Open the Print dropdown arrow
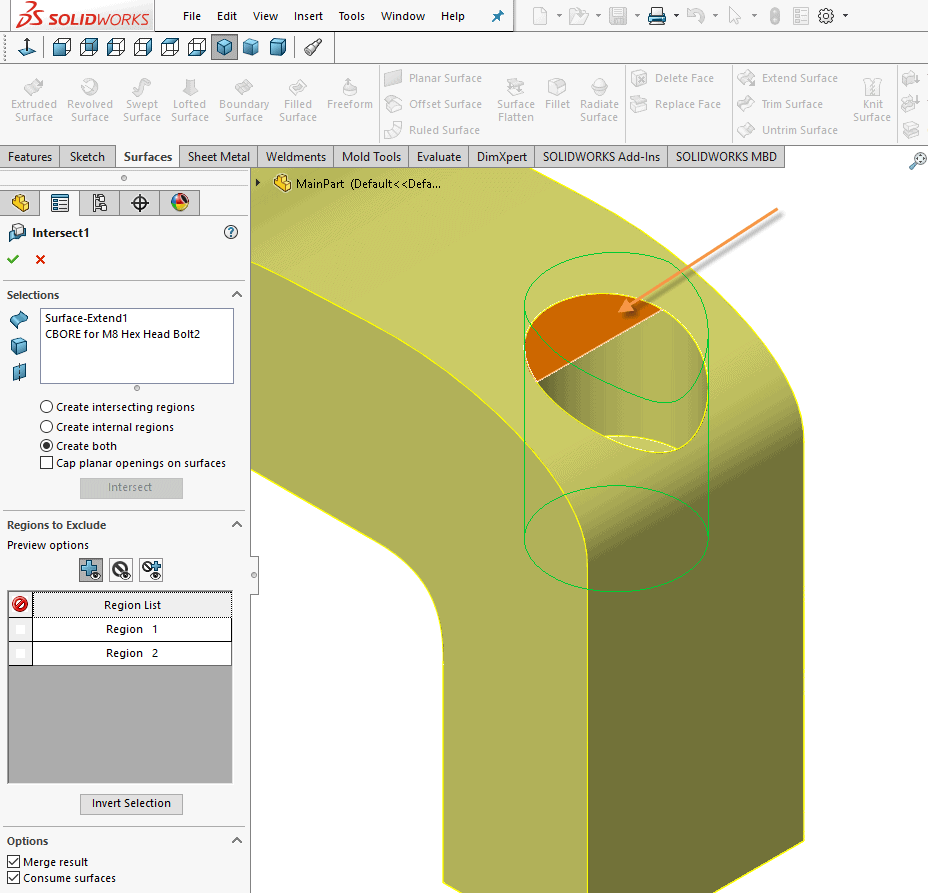The height and width of the screenshot is (893, 928). pos(676,16)
